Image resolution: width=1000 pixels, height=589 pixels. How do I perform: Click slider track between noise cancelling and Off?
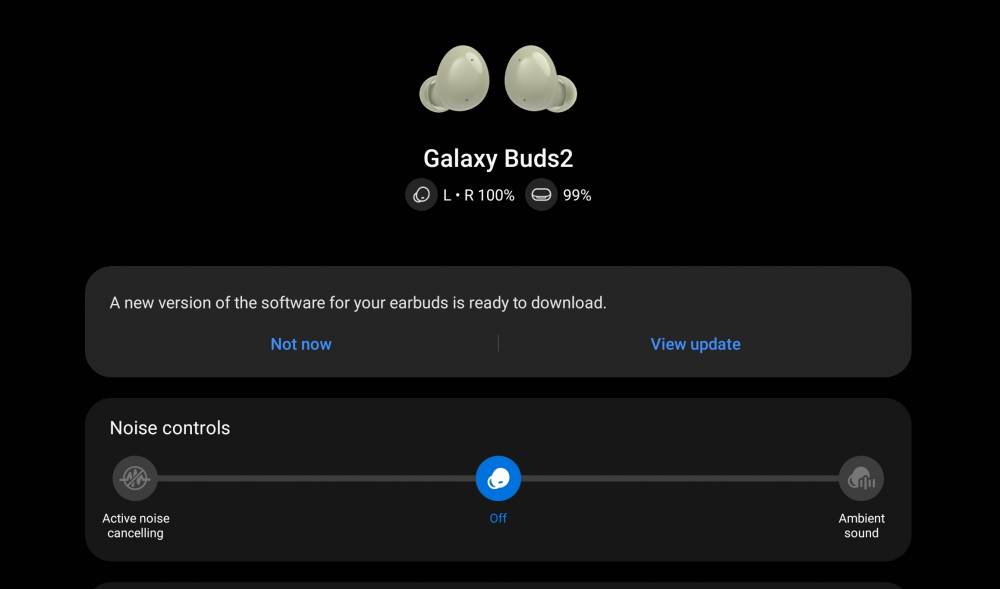pos(316,478)
